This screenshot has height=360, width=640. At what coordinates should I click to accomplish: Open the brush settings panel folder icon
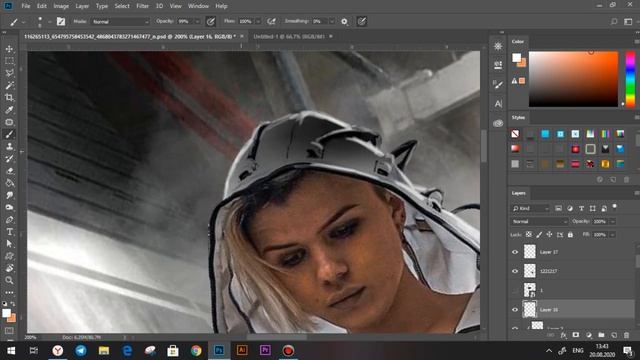pyautogui.click(x=61, y=21)
